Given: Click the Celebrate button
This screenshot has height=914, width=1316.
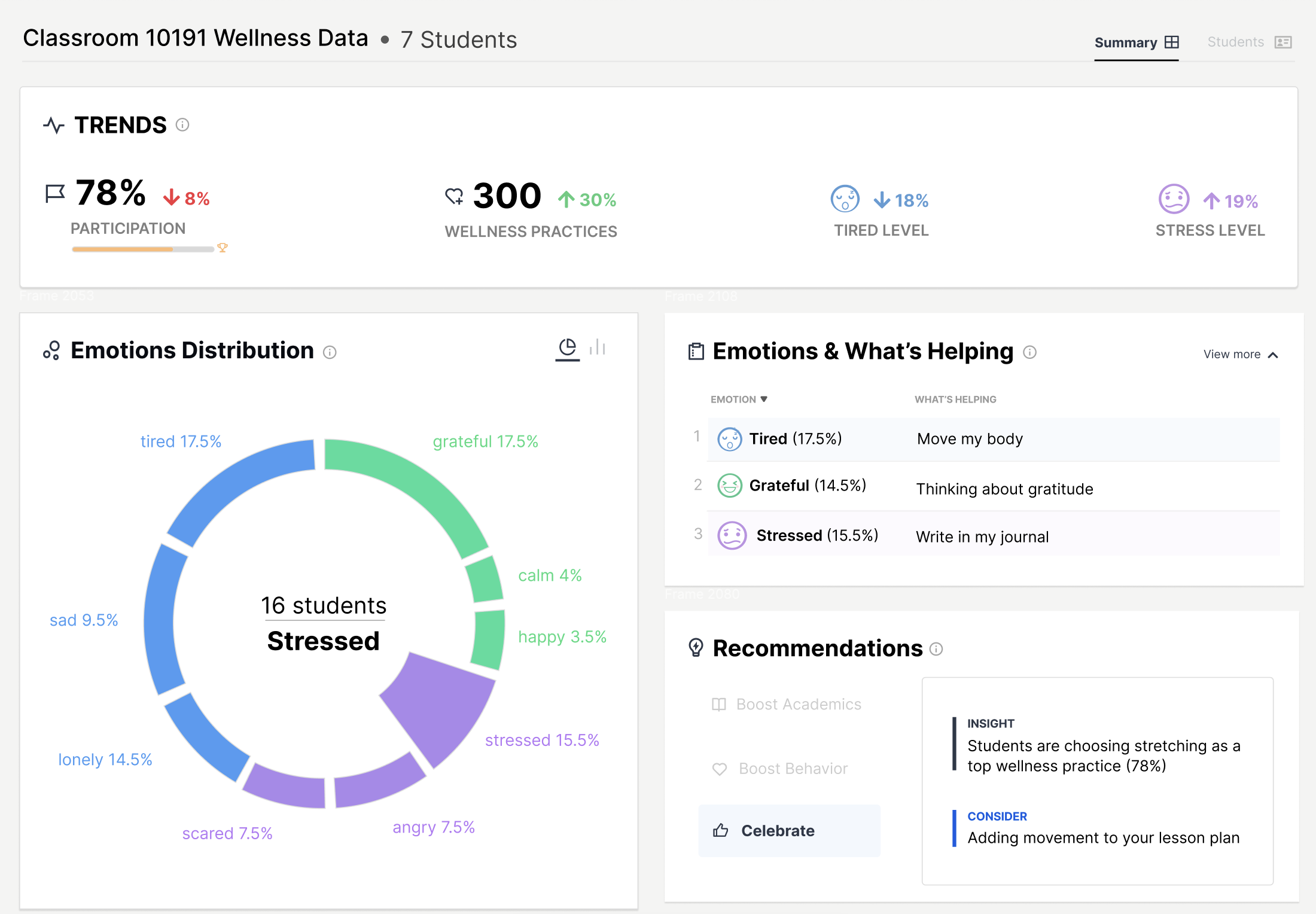Looking at the screenshot, I should (x=788, y=830).
